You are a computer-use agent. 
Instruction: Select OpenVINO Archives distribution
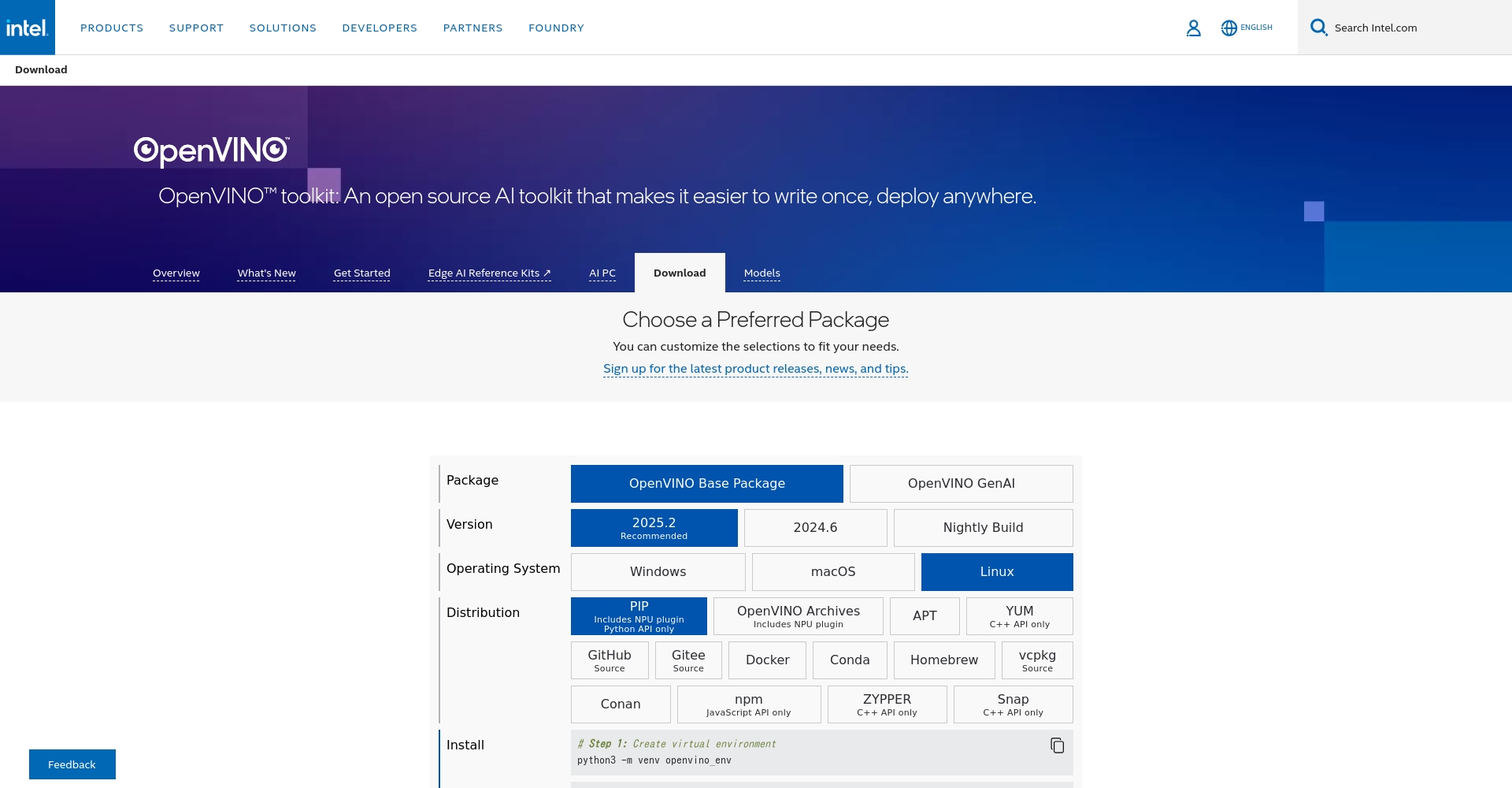click(x=799, y=616)
